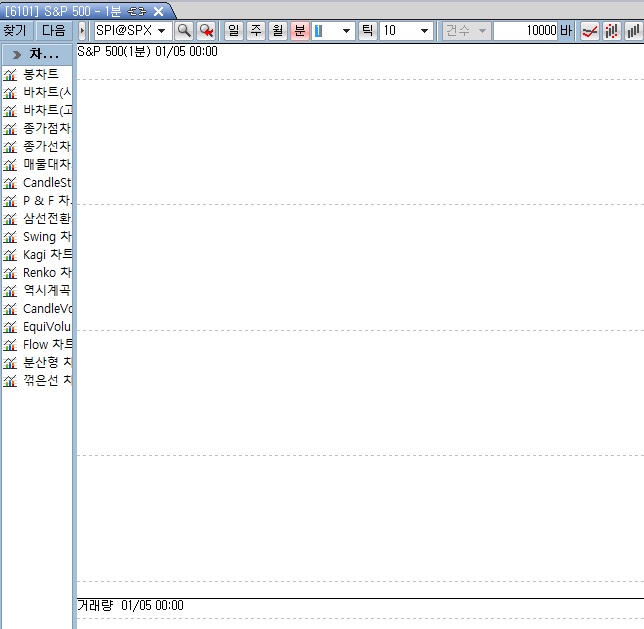This screenshot has width=644, height=629.
Task: Toggle the 분 (minute) period button
Action: click(299, 31)
